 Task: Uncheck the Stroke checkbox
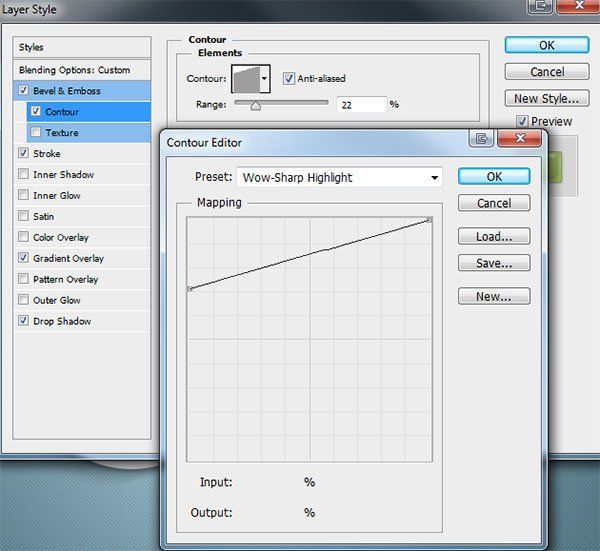click(23, 153)
